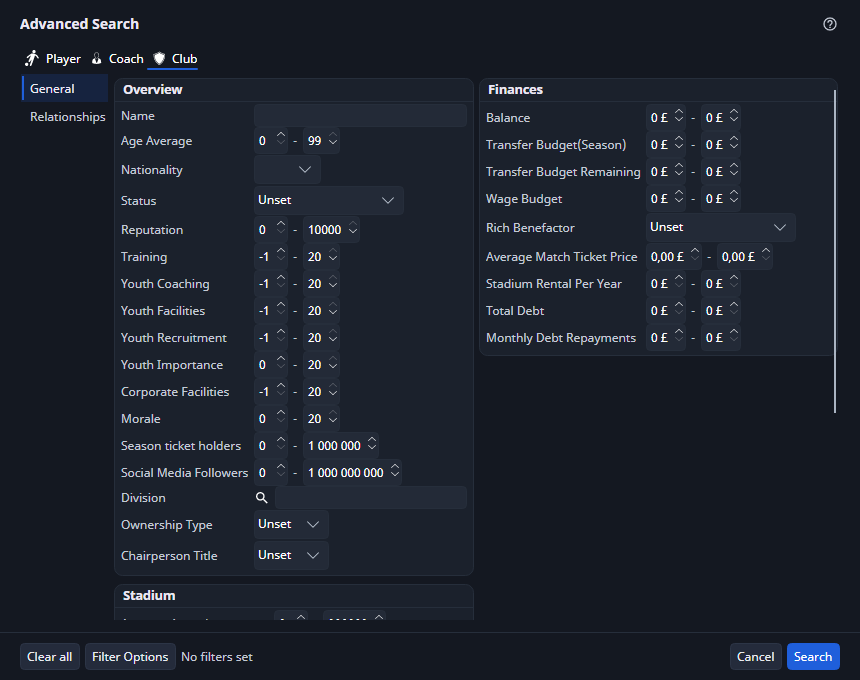860x680 pixels.
Task: Open the Ownership Type dropdown
Action: [x=291, y=524]
